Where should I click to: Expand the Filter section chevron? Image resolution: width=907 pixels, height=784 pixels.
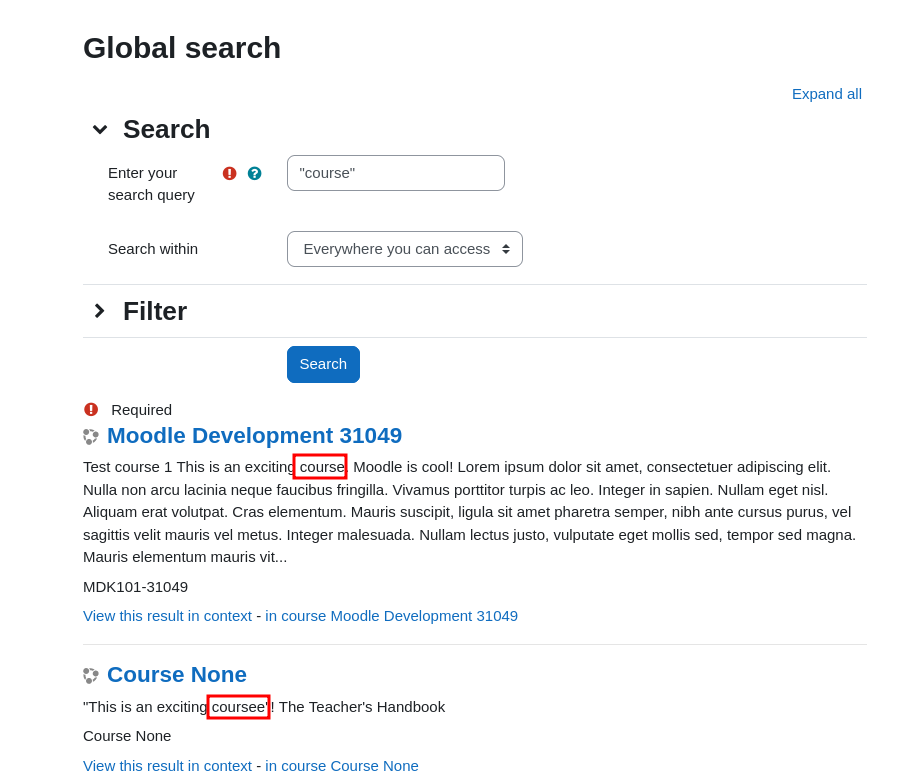pyautogui.click(x=99, y=311)
